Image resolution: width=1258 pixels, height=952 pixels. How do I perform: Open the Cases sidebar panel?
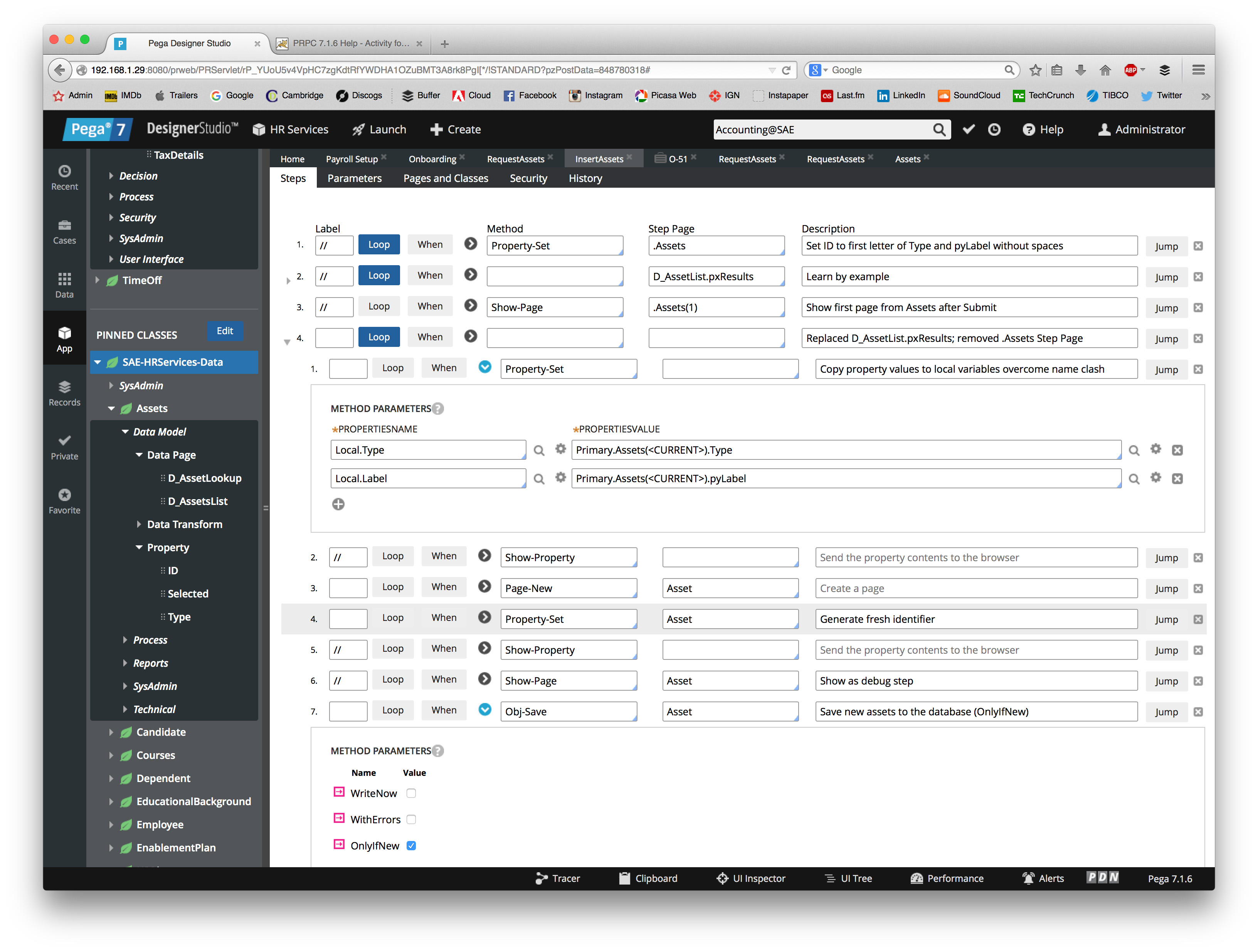(x=64, y=232)
